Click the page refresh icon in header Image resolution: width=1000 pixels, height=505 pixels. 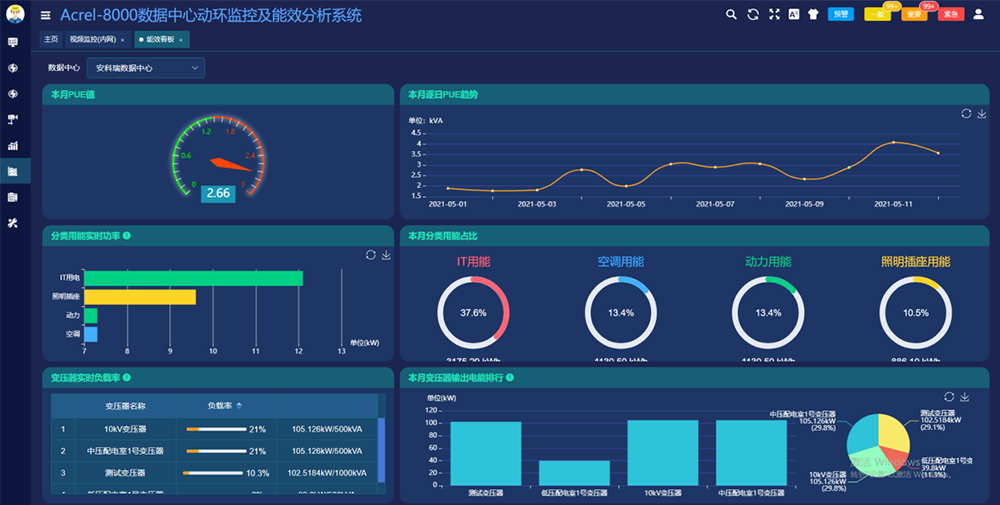tap(753, 15)
